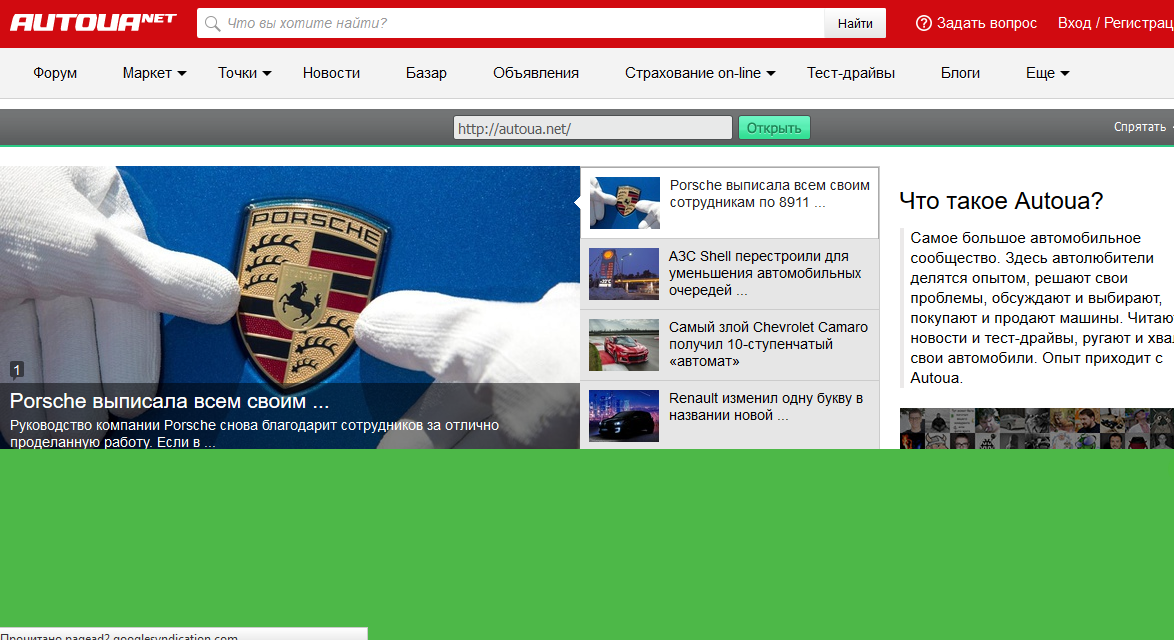Click the AUTOUA.NET logo
The image size is (1174, 640).
(x=94, y=22)
